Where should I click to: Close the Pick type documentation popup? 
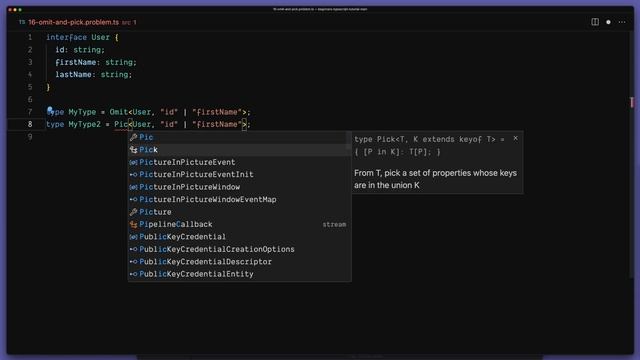[x=516, y=138]
